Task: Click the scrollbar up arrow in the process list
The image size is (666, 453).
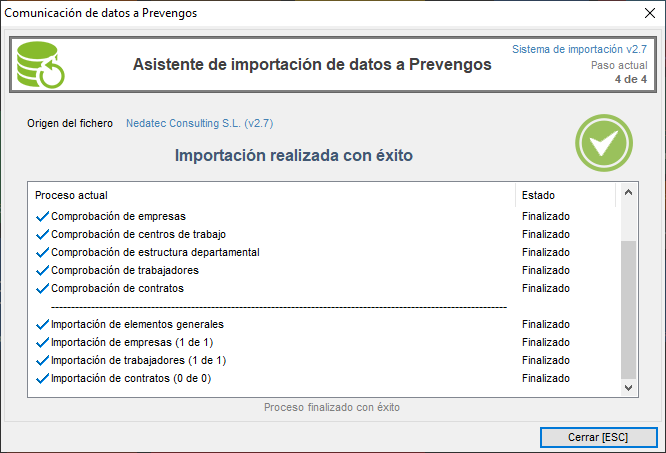Action: tap(628, 194)
